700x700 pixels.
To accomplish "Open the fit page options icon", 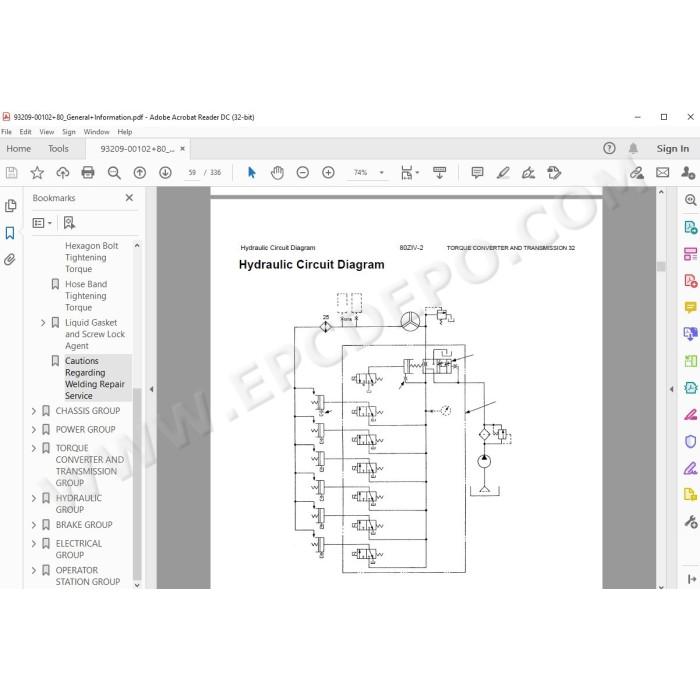I will (x=409, y=173).
